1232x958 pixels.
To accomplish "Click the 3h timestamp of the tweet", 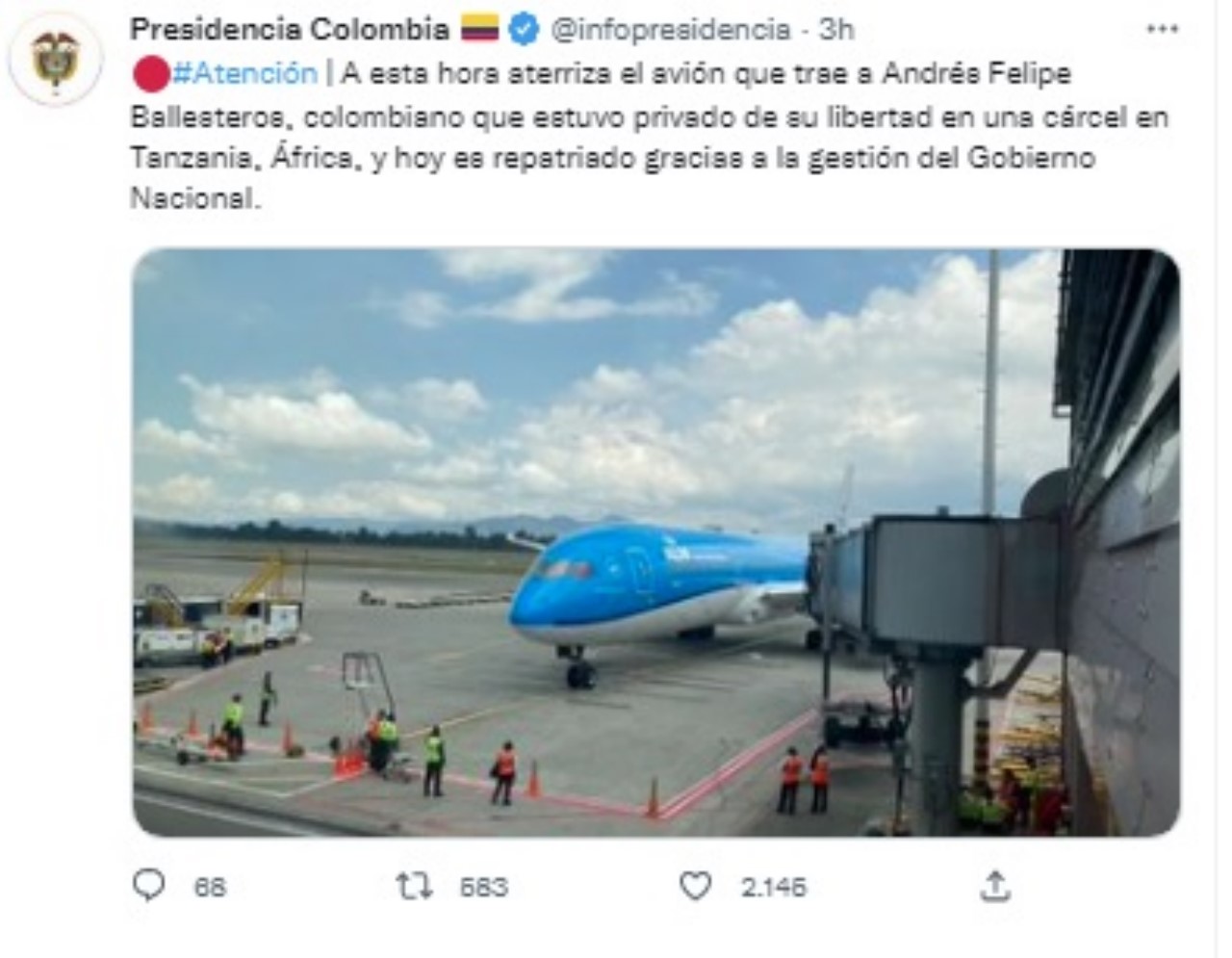I will tap(835, 30).
